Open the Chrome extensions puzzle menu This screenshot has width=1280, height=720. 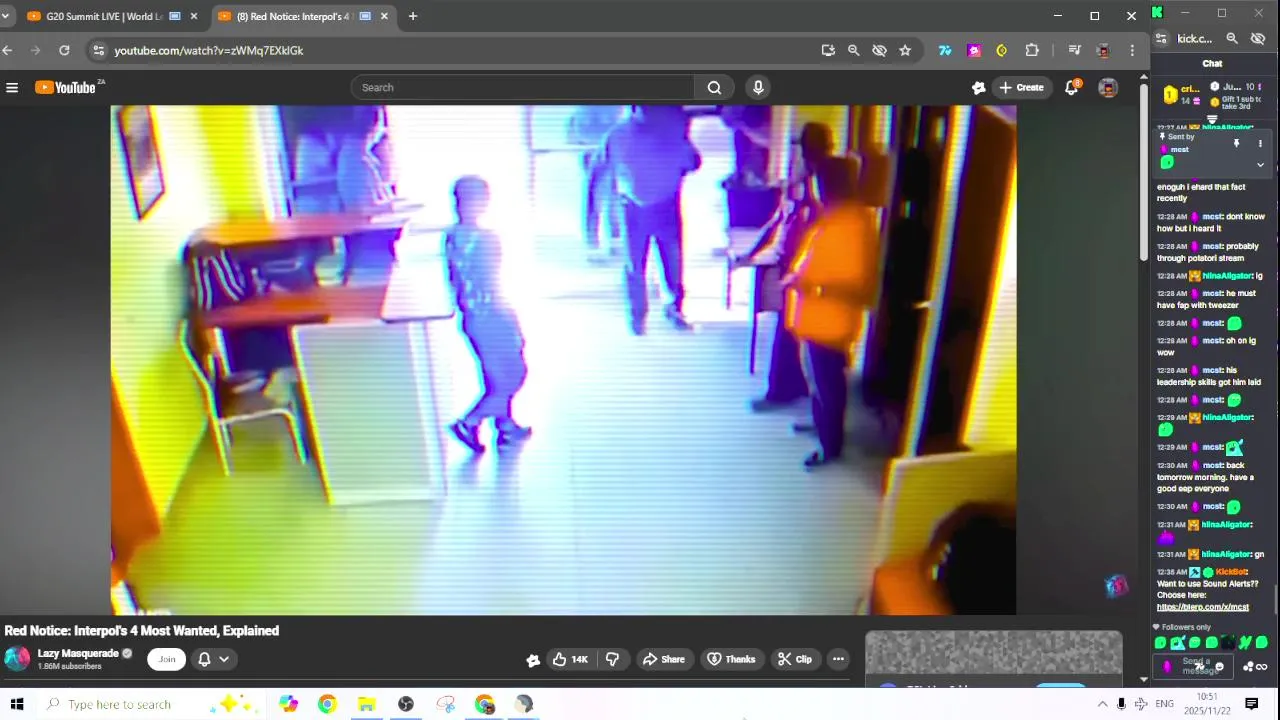pos(1032,50)
